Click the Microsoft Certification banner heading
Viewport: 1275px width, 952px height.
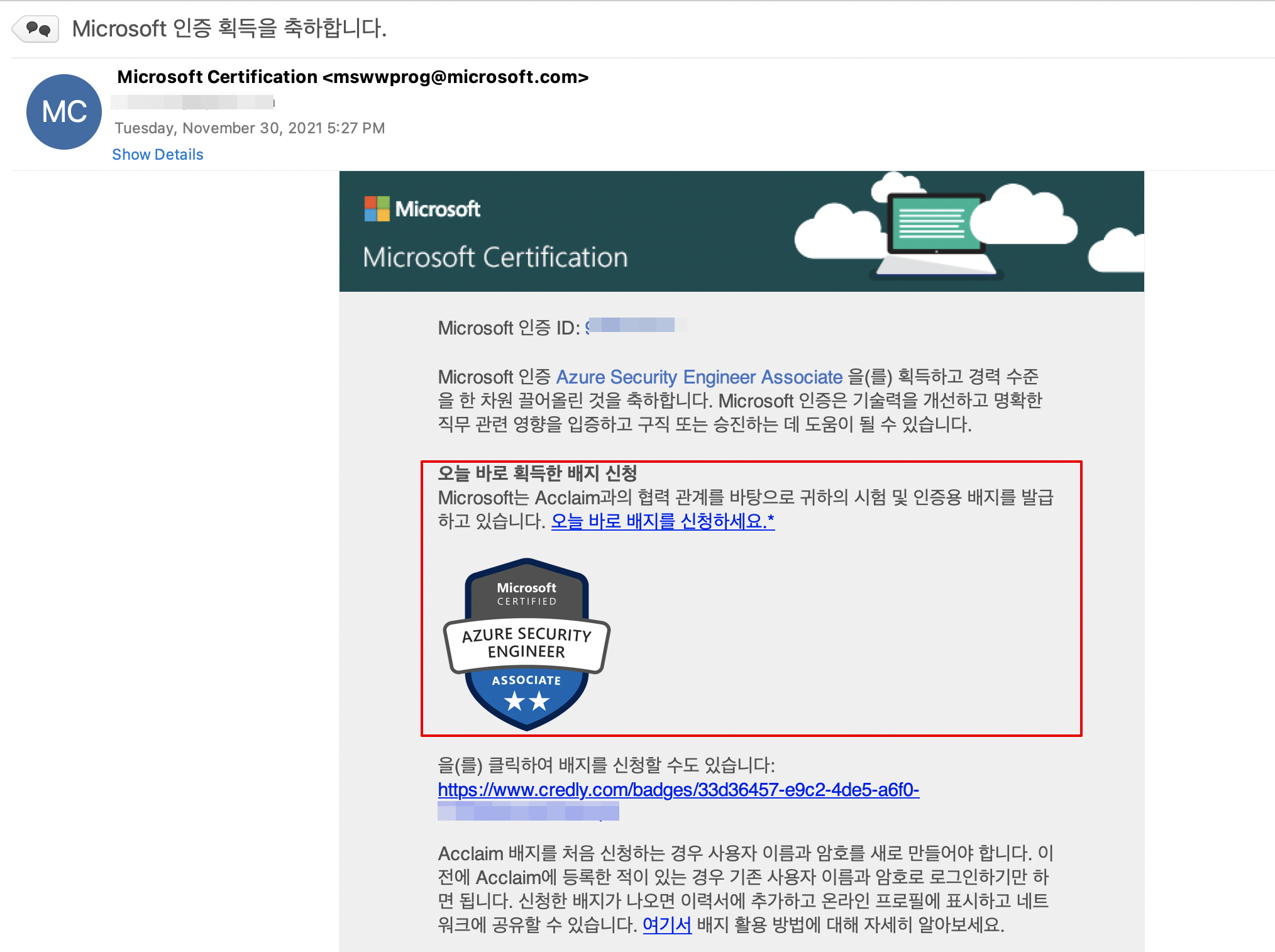pyautogui.click(x=495, y=257)
